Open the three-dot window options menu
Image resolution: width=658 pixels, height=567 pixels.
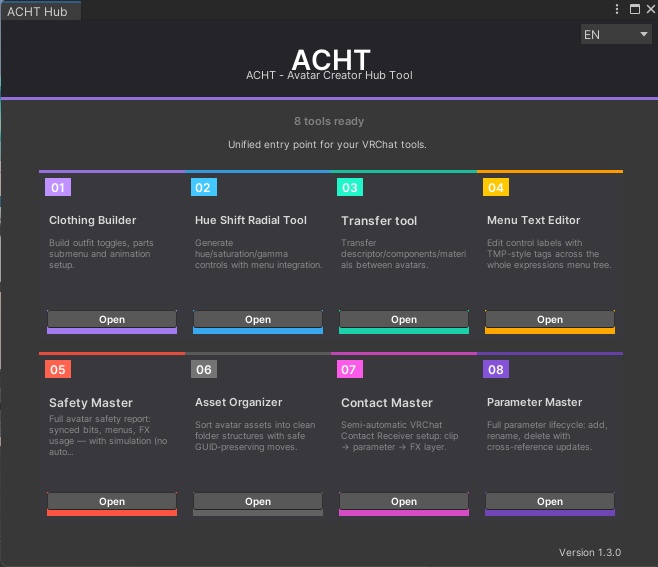pyautogui.click(x=616, y=9)
